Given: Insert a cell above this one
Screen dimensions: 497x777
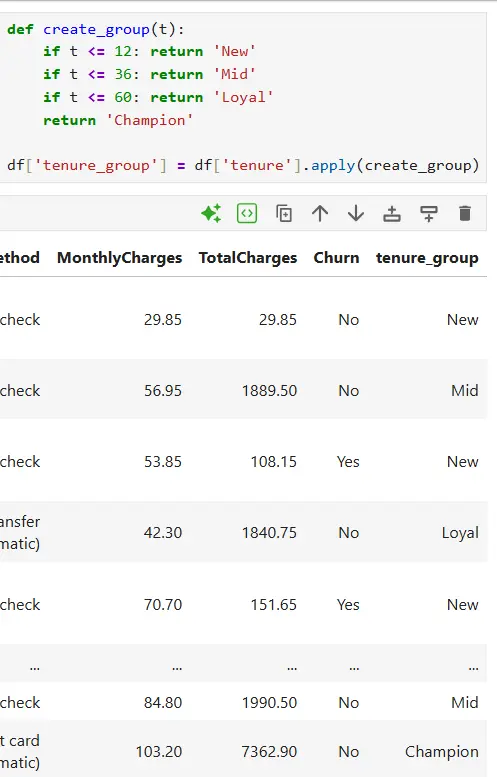Looking at the screenshot, I should [x=392, y=214].
